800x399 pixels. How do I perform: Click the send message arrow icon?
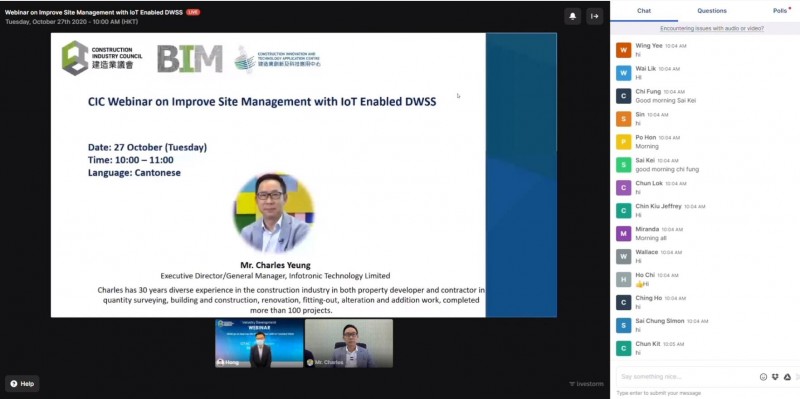coord(798,377)
